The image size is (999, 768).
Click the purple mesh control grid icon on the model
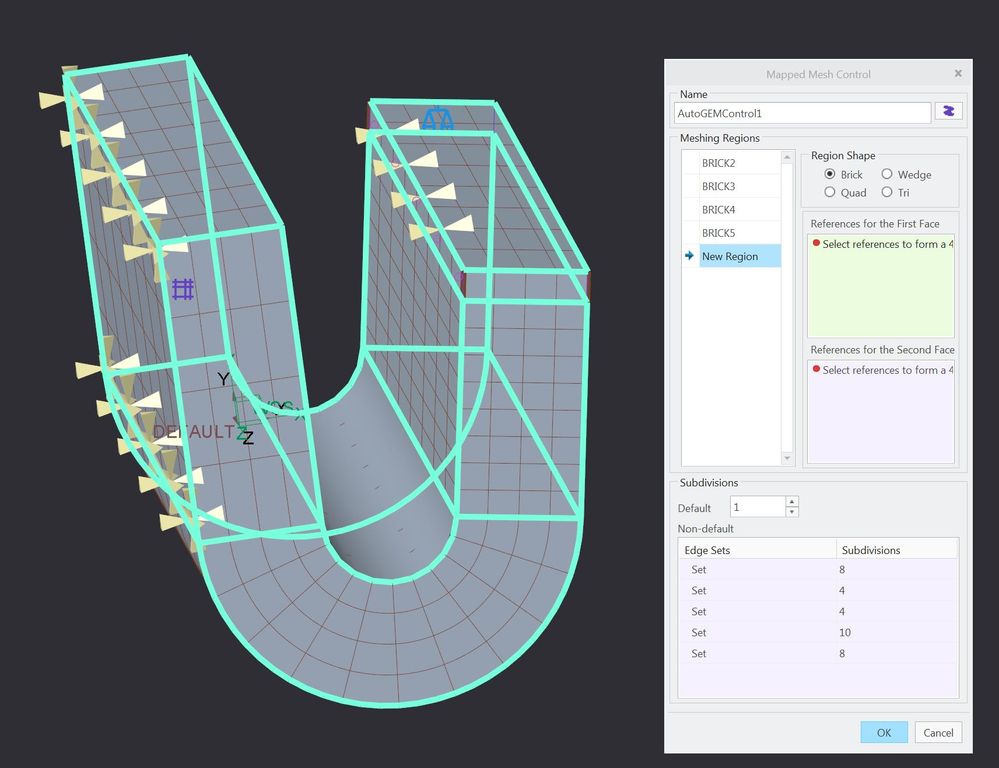[182, 289]
